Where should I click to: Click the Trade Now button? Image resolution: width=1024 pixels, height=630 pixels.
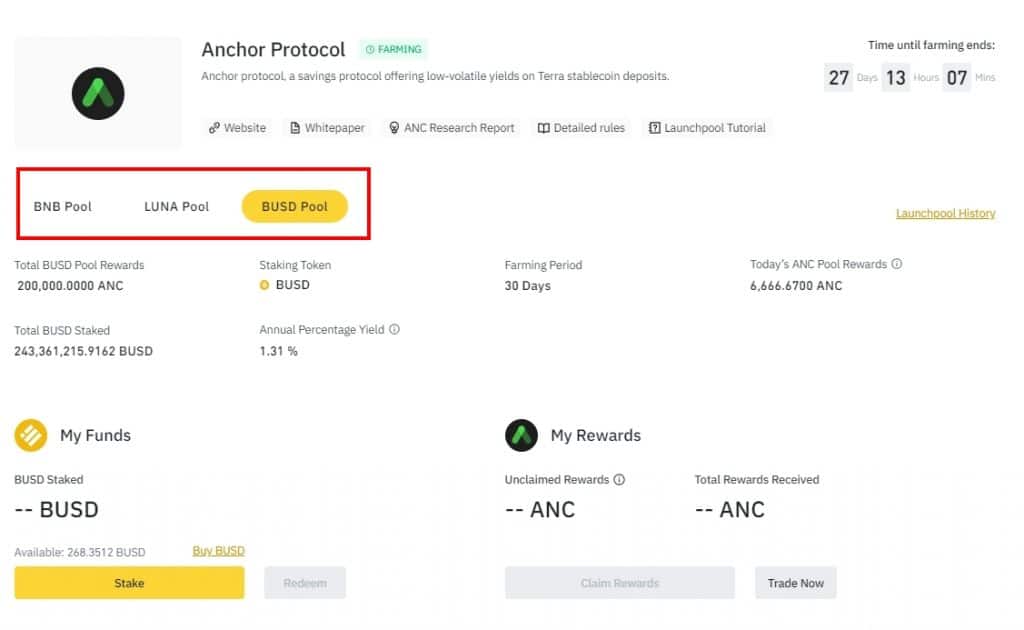(x=795, y=583)
